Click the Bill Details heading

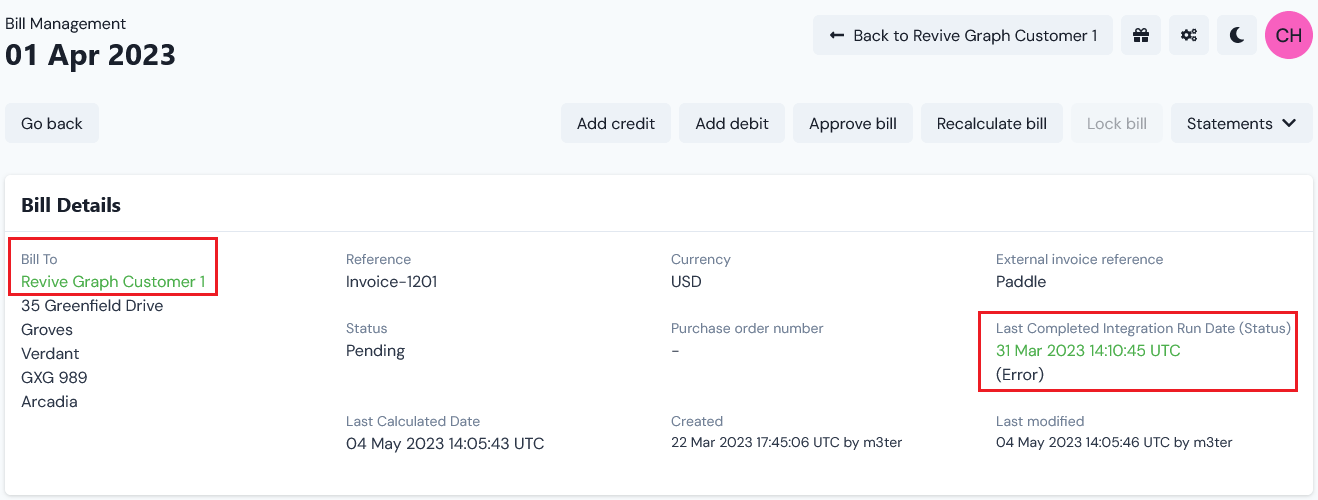click(71, 205)
